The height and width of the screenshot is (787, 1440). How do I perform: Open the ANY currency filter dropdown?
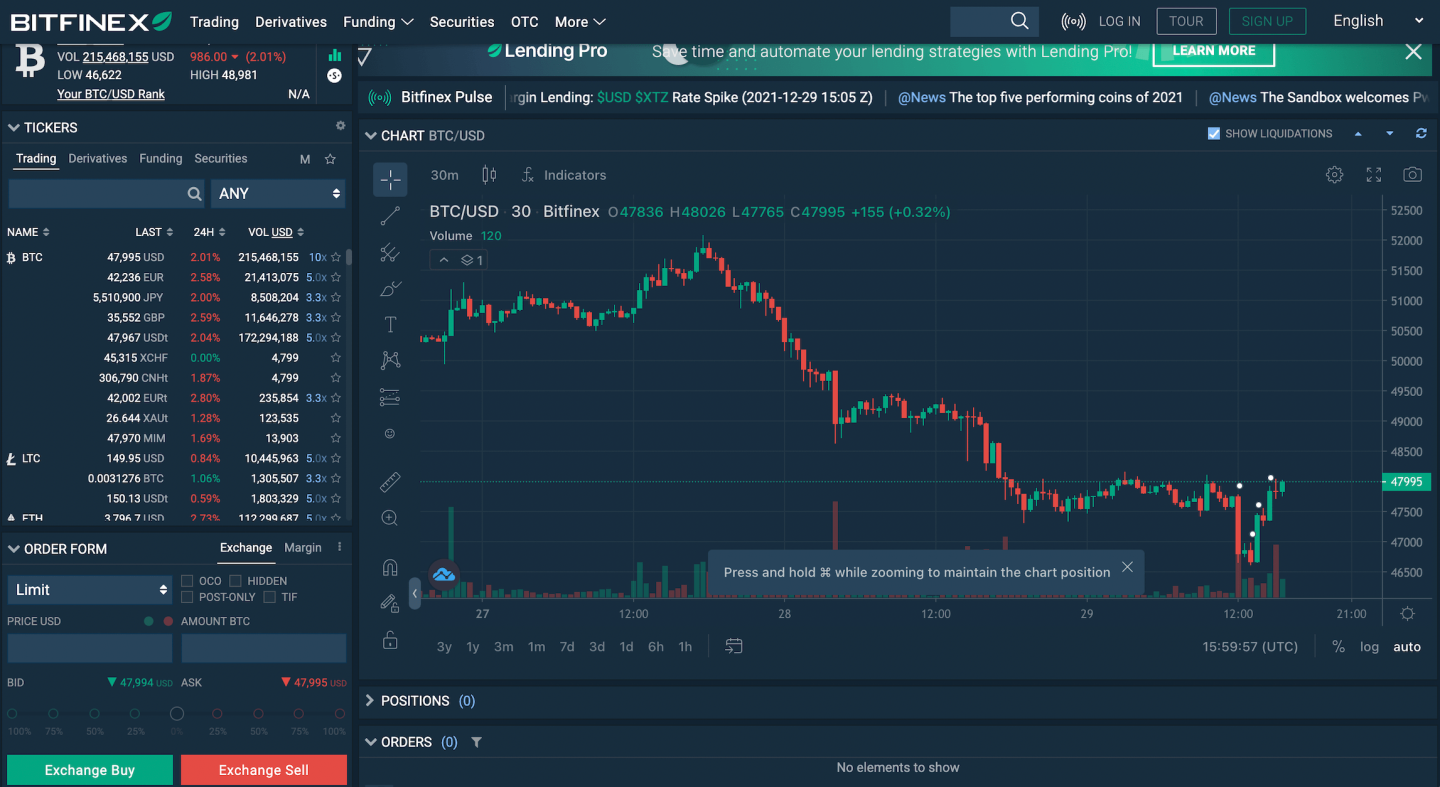(x=278, y=193)
